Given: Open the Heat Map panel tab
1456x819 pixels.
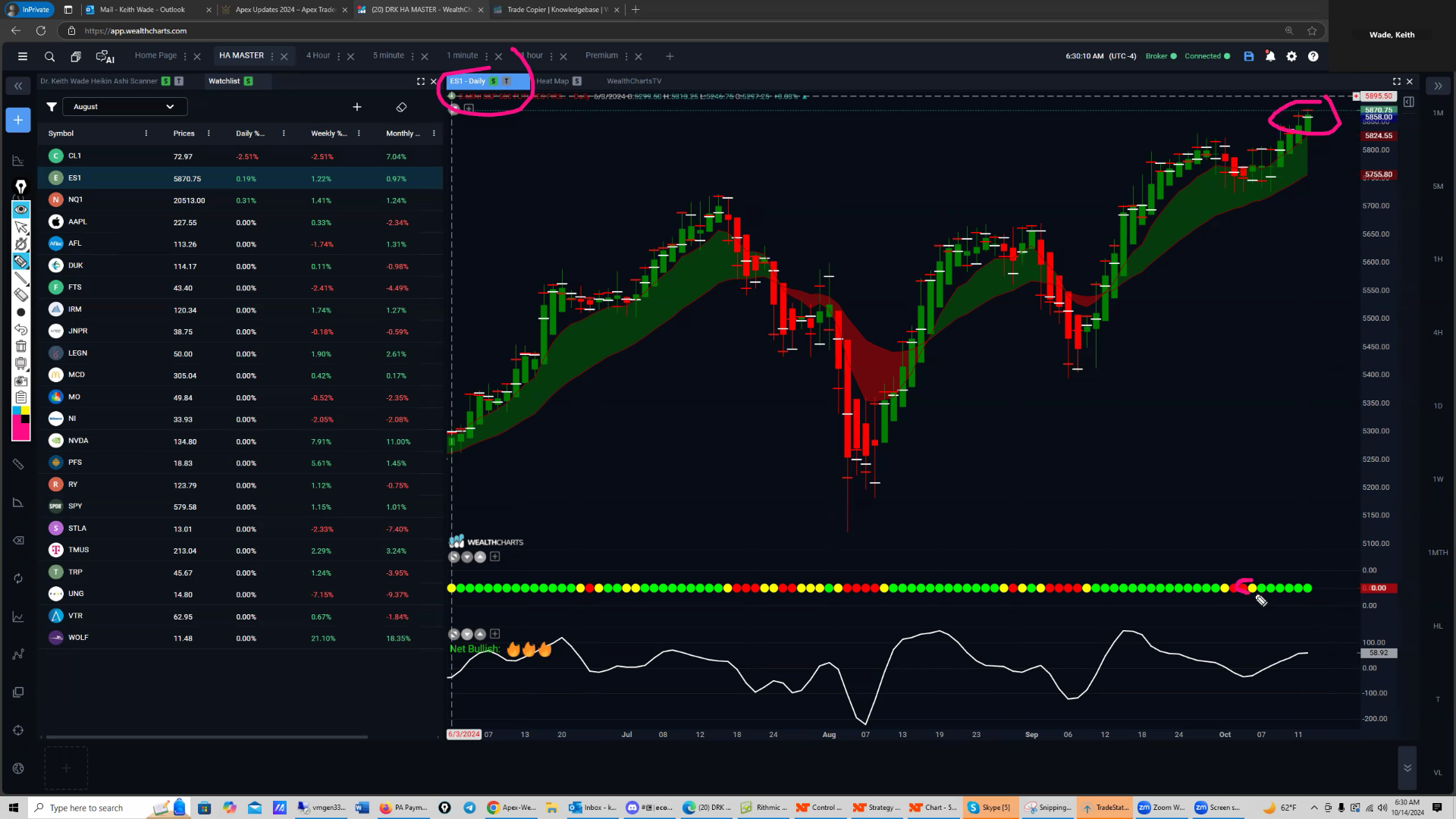Looking at the screenshot, I should coord(552,81).
